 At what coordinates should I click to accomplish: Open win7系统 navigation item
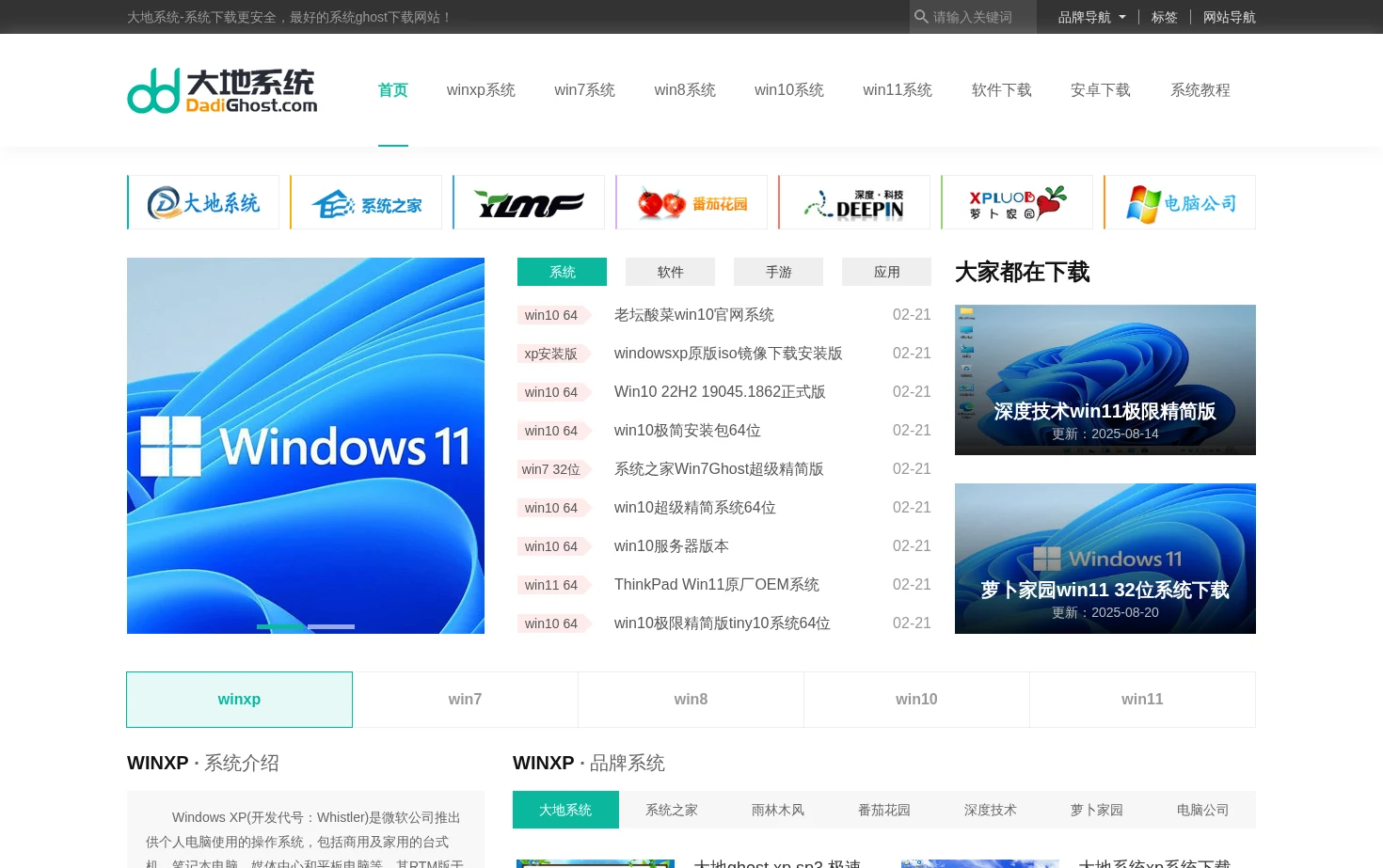click(584, 90)
